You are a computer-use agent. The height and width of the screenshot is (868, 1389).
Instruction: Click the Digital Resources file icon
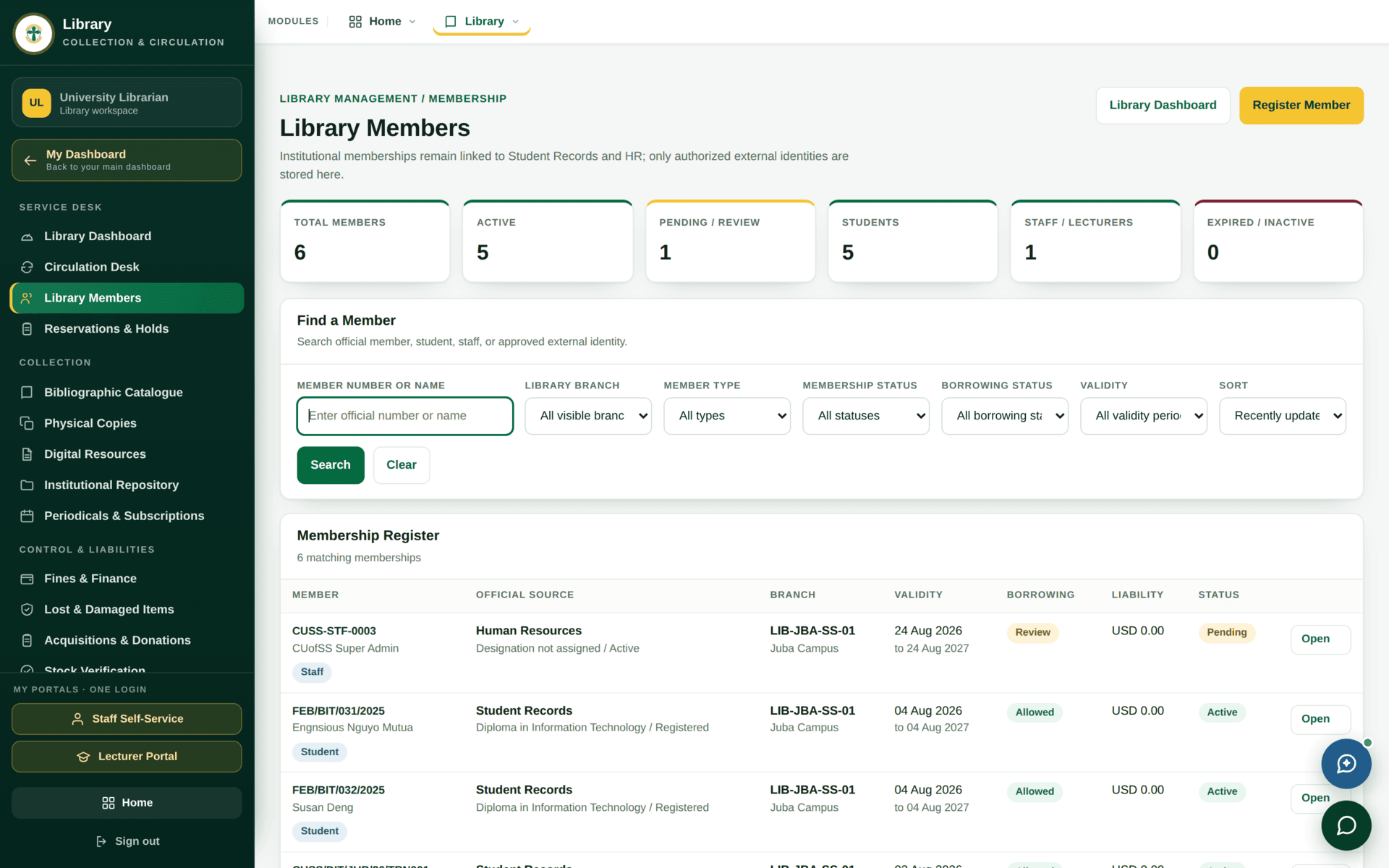(27, 454)
